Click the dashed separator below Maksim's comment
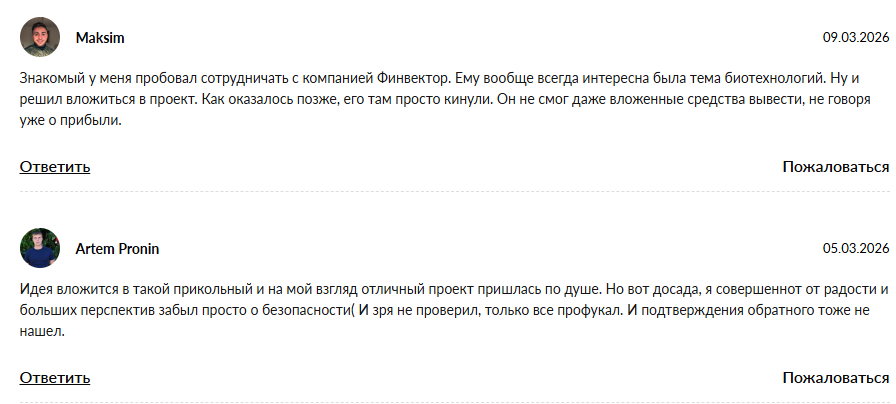The width and height of the screenshot is (896, 404). click(x=455, y=191)
